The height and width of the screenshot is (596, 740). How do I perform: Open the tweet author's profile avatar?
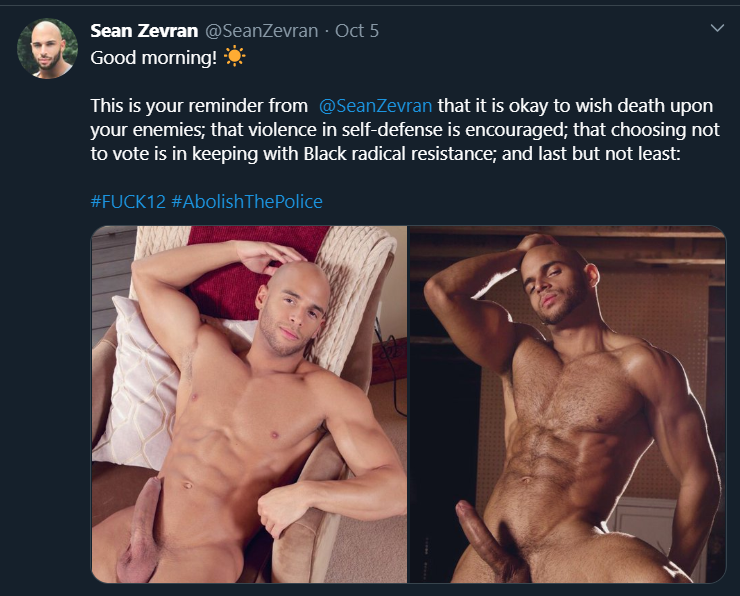[x=47, y=48]
